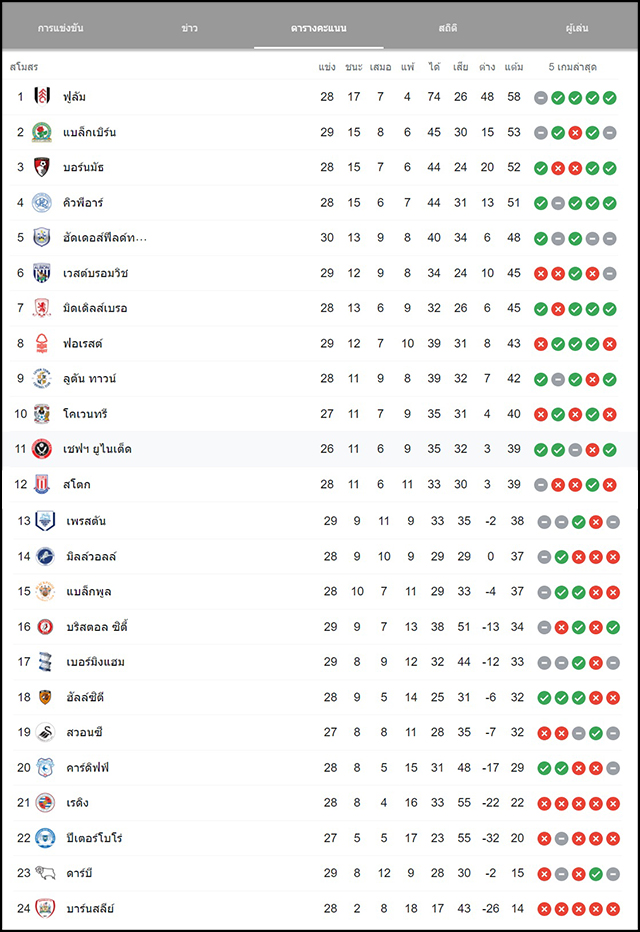
Task: Click the Blackburn Rovers crest icon
Action: click(x=42, y=132)
